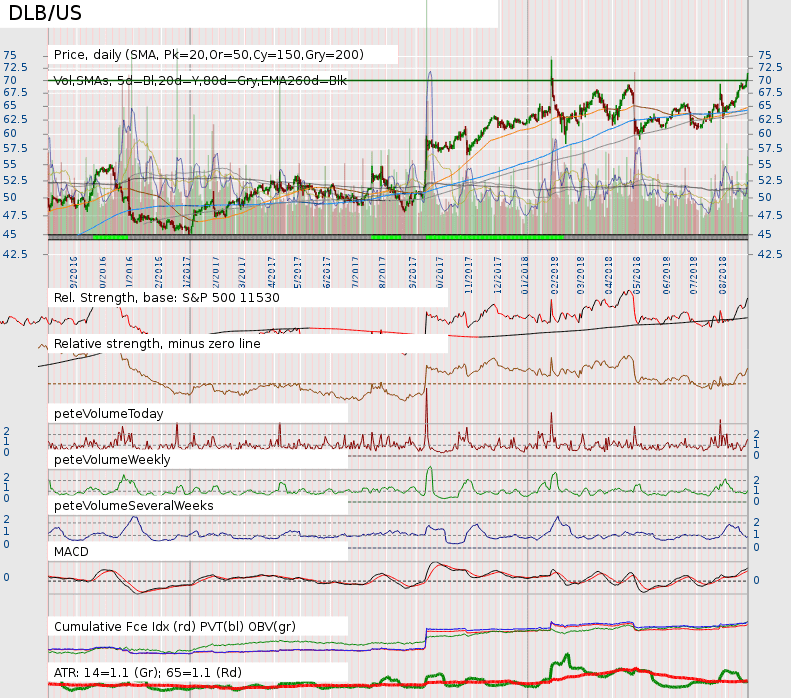Click the 50 value on the right price axis
791x698 pixels.
click(x=765, y=197)
